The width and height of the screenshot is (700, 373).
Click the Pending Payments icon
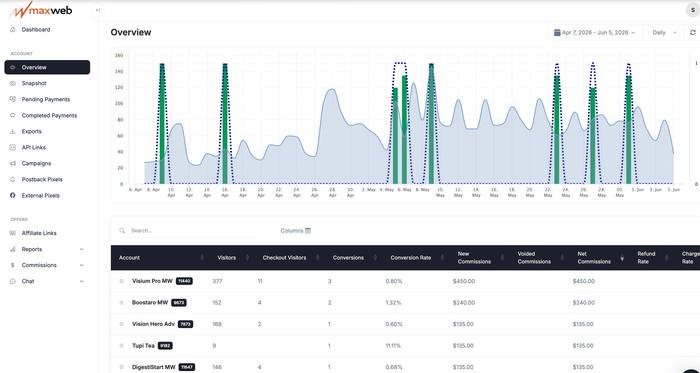12,99
